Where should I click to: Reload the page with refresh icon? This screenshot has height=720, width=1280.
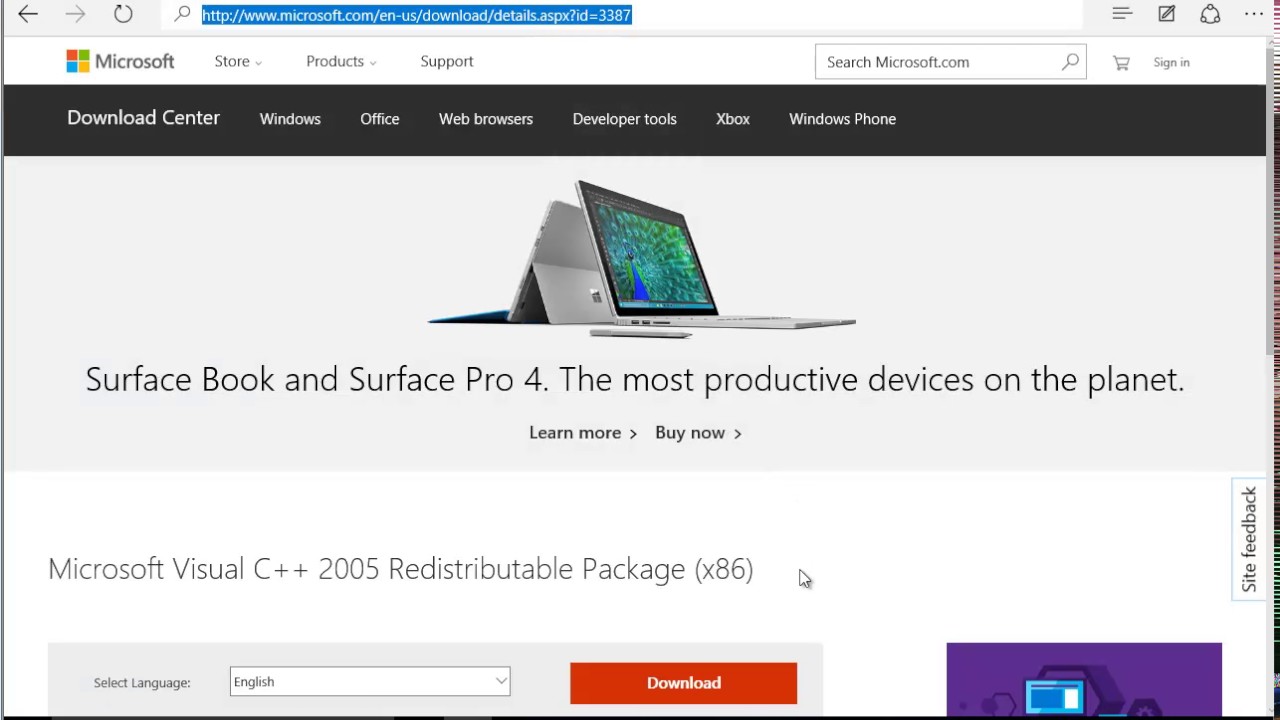(123, 14)
